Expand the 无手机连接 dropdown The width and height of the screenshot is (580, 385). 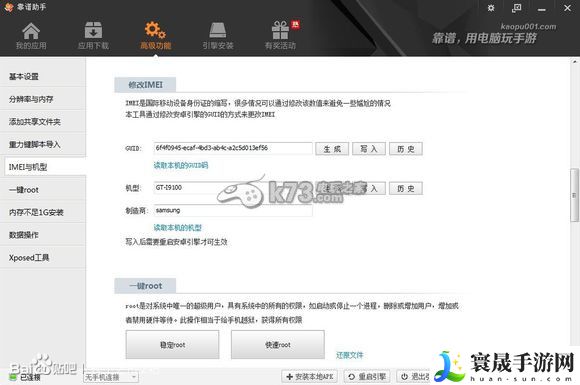pyautogui.click(x=111, y=377)
